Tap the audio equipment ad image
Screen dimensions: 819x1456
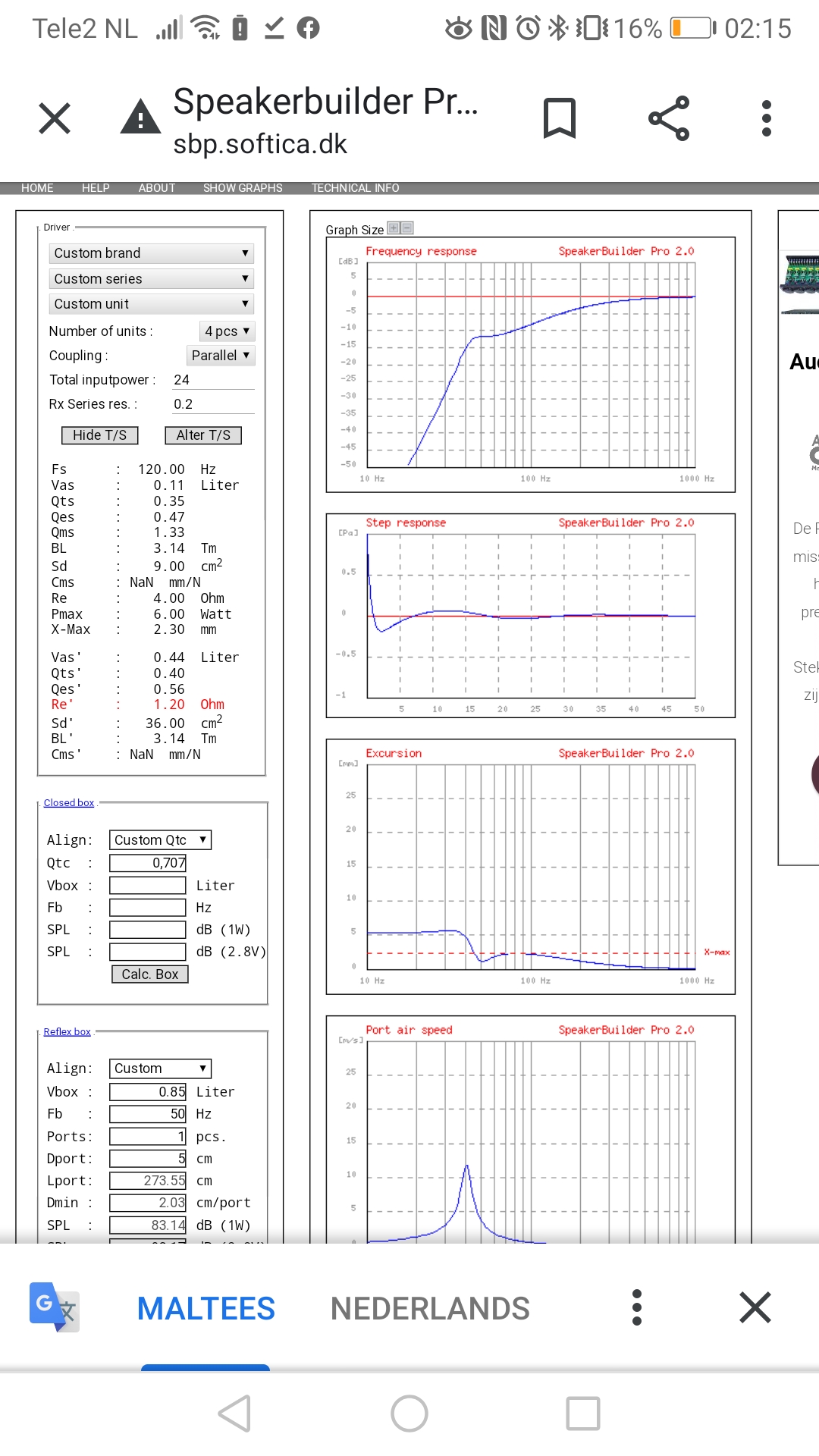tap(800, 284)
